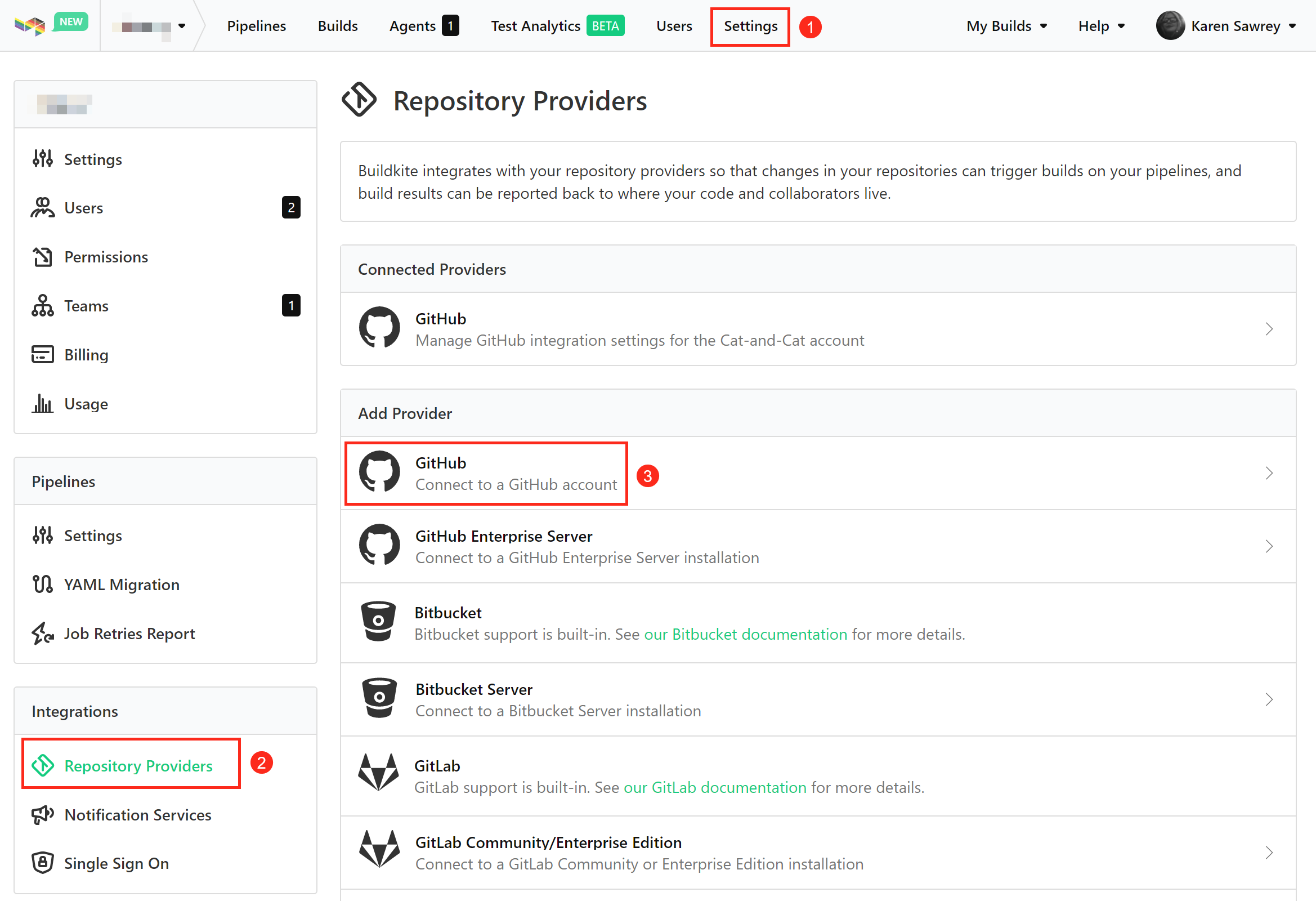The image size is (1316, 901).
Task: Click the Permissions icon in the sidebar
Action: [42, 257]
